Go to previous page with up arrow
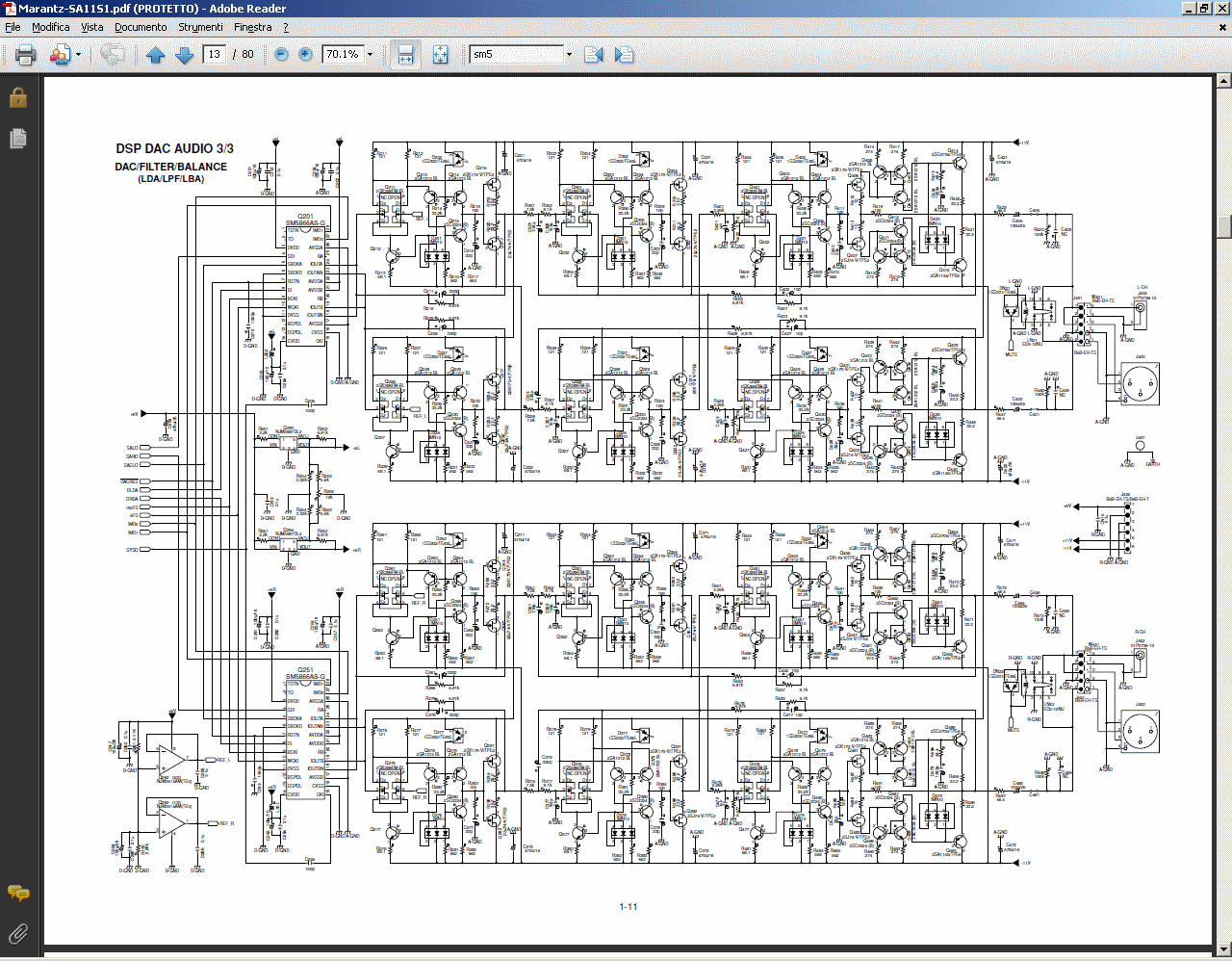Viewport: 1232px width, 961px height. pyautogui.click(x=156, y=55)
